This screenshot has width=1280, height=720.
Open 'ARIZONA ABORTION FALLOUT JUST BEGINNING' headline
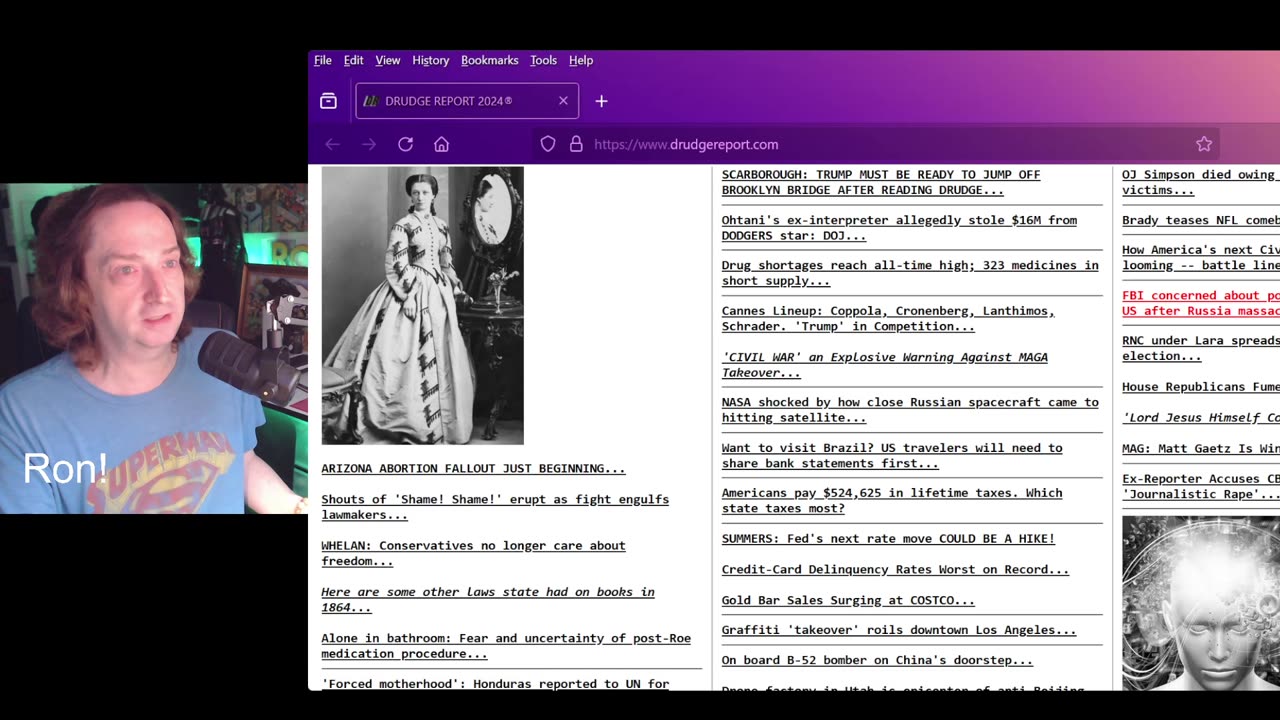pos(473,468)
